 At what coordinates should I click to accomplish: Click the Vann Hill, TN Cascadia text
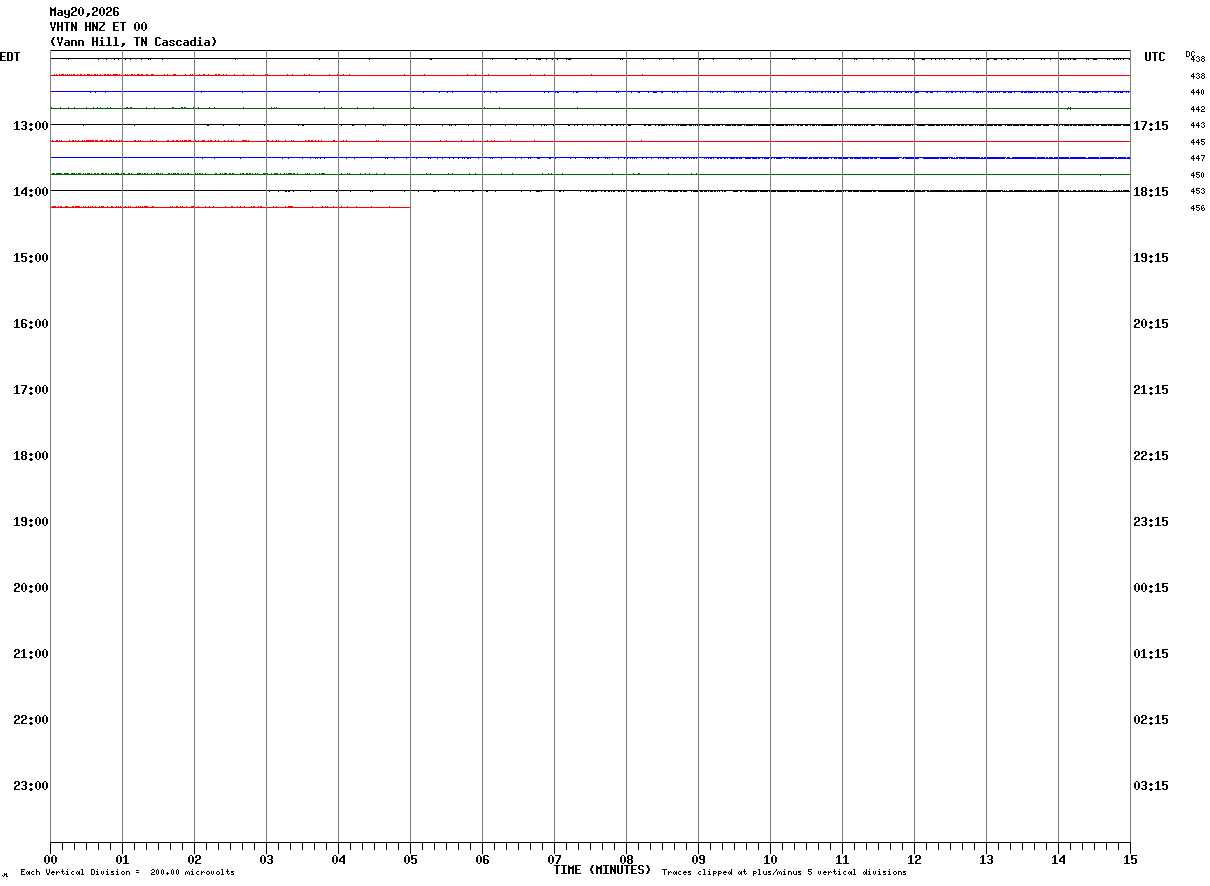tap(133, 42)
